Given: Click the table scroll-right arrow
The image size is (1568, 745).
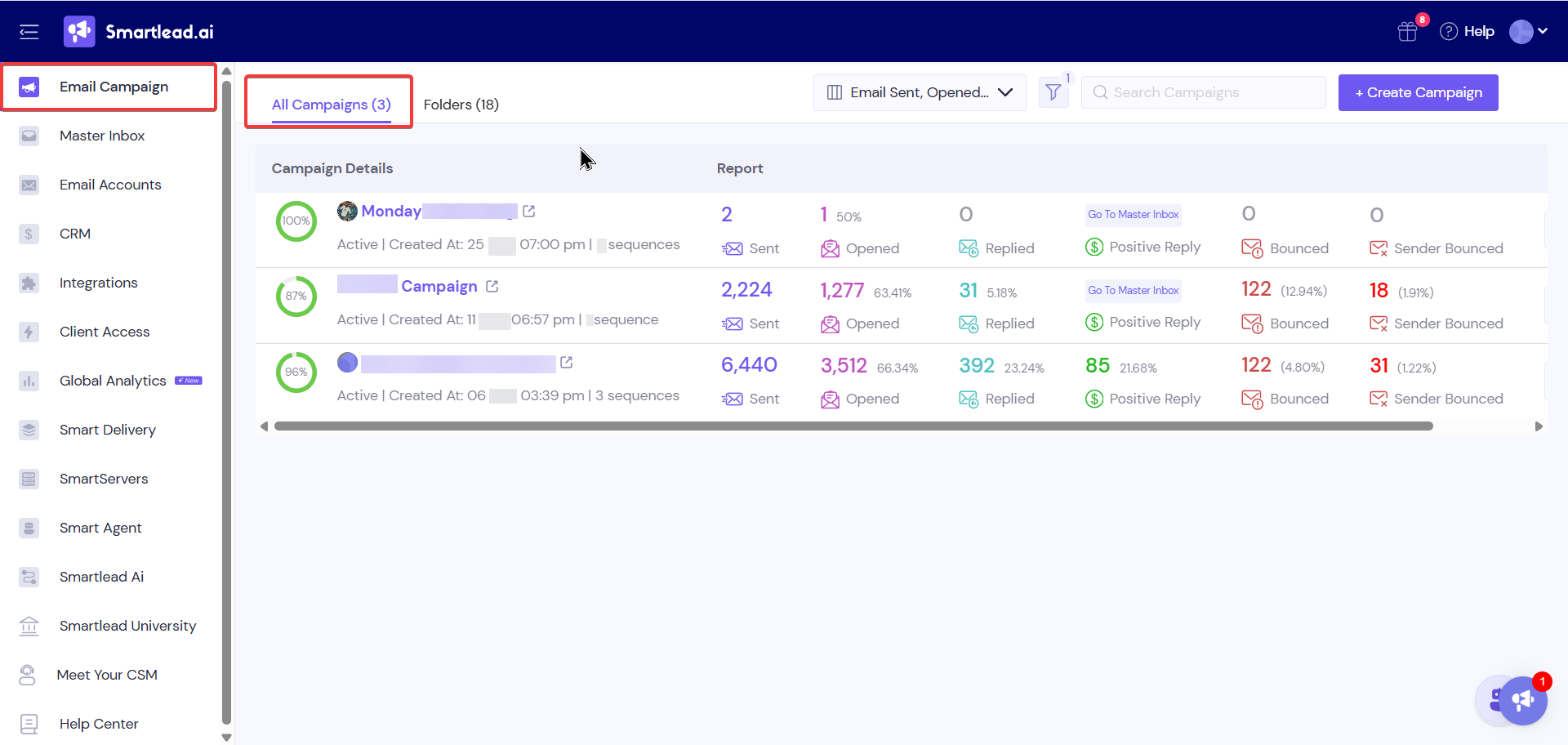Looking at the screenshot, I should [1539, 426].
